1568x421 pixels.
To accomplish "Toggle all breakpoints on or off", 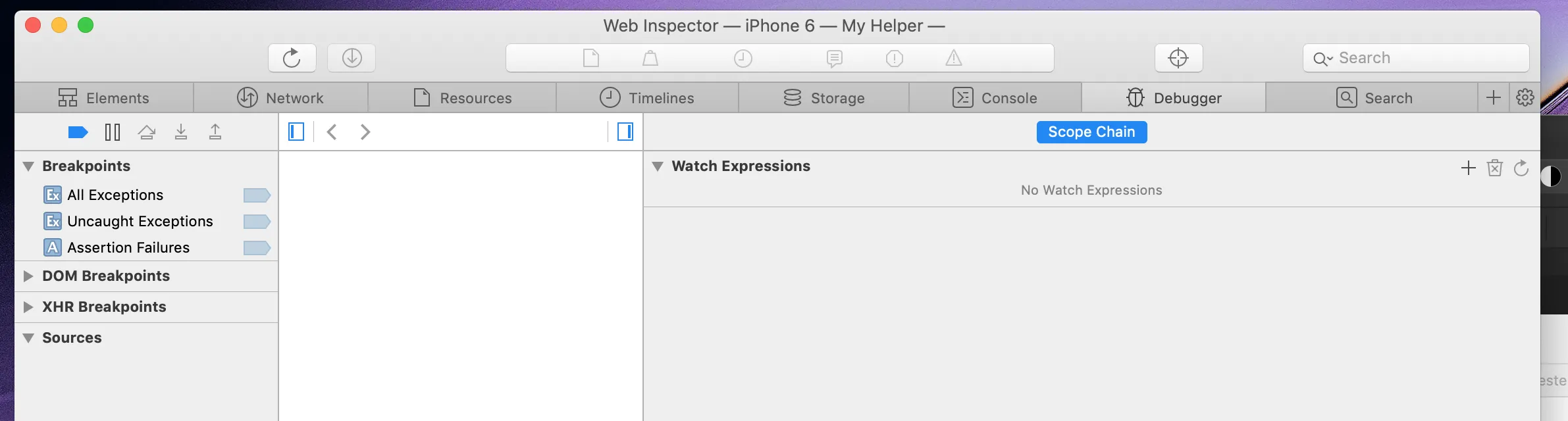I will click(x=78, y=132).
